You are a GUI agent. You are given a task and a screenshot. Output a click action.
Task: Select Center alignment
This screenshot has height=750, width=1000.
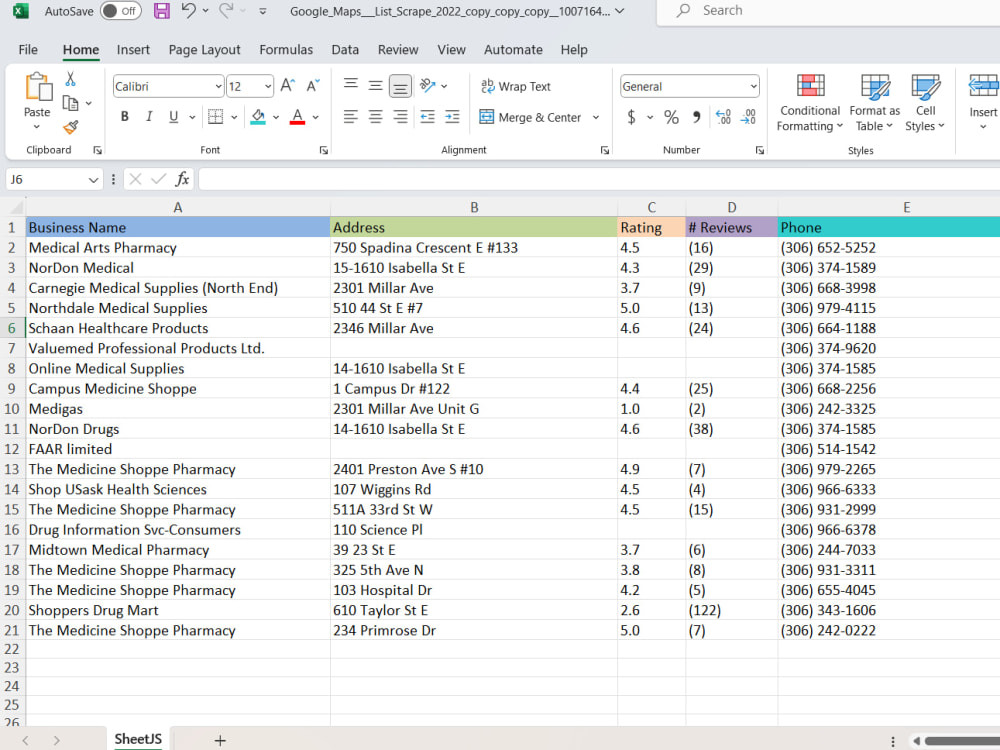point(374,117)
